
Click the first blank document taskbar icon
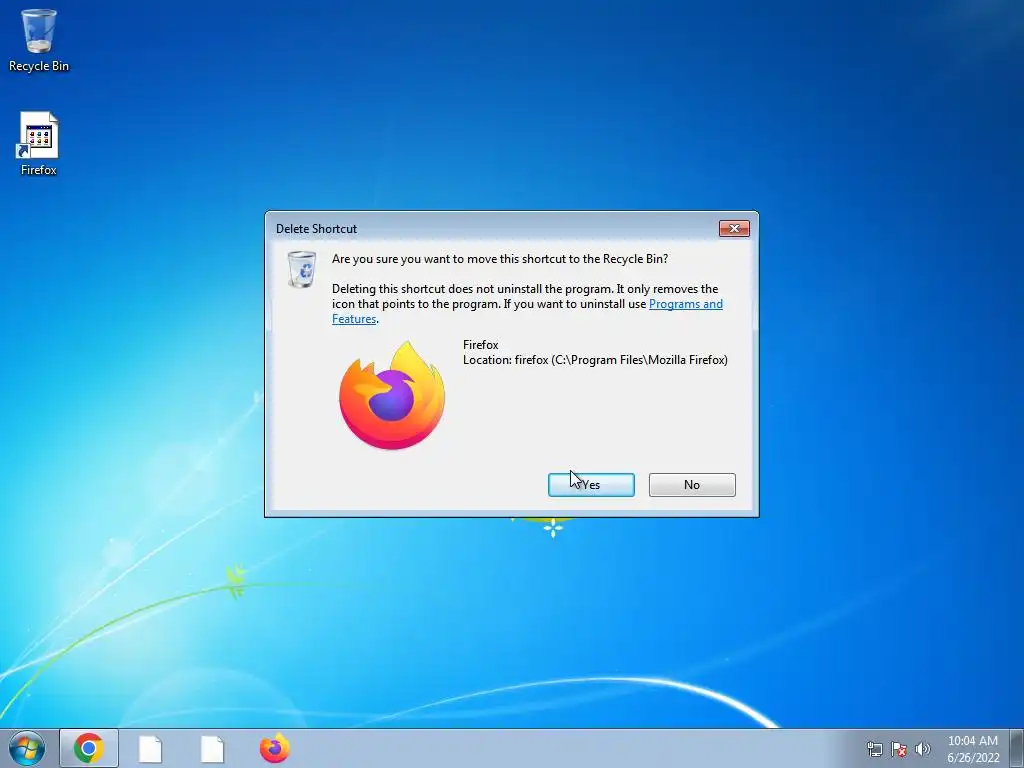tap(150, 749)
